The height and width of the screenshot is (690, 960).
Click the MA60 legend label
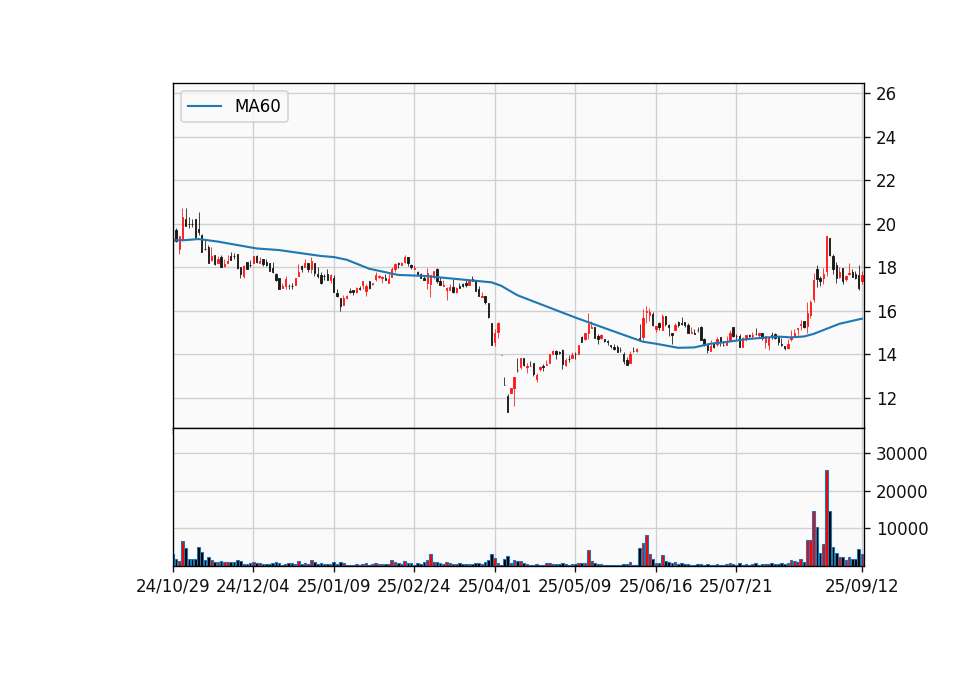(x=257, y=106)
